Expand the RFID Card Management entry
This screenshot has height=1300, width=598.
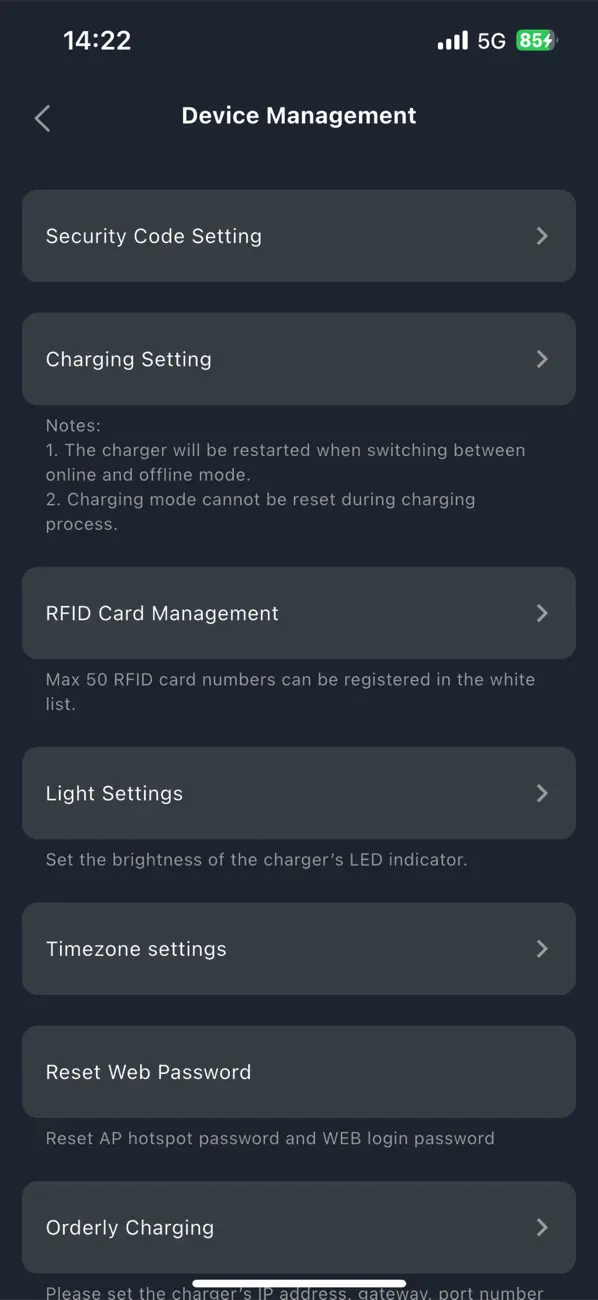[x=299, y=613]
